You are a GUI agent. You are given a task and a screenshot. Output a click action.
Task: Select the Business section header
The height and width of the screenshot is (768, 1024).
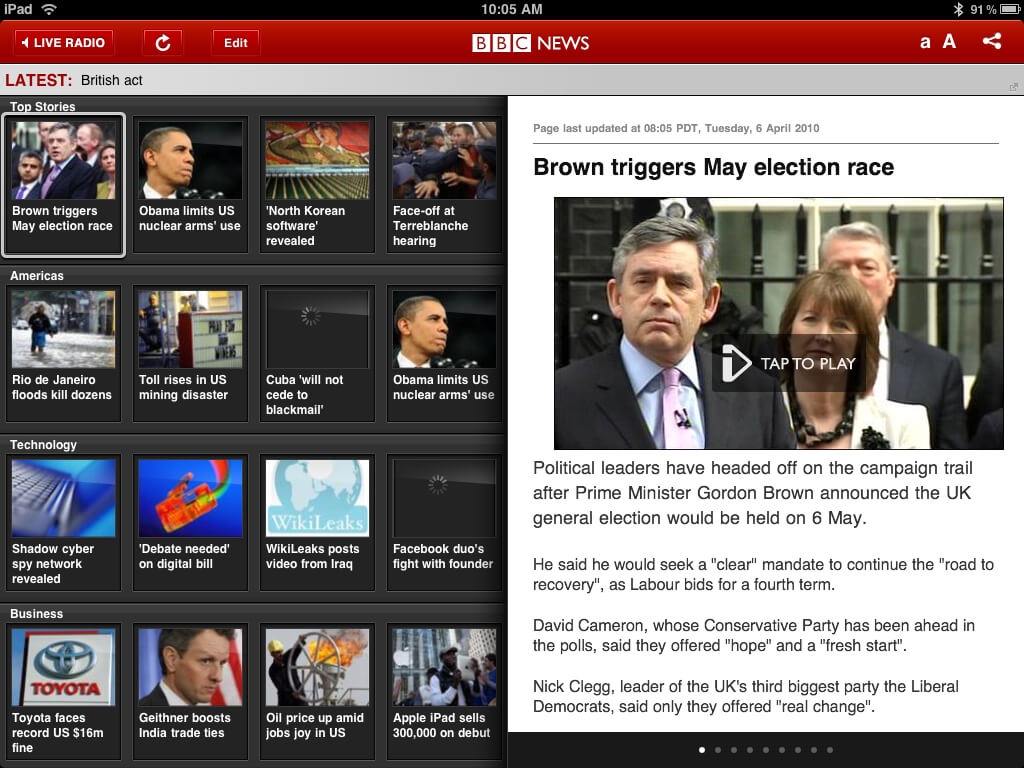37,614
